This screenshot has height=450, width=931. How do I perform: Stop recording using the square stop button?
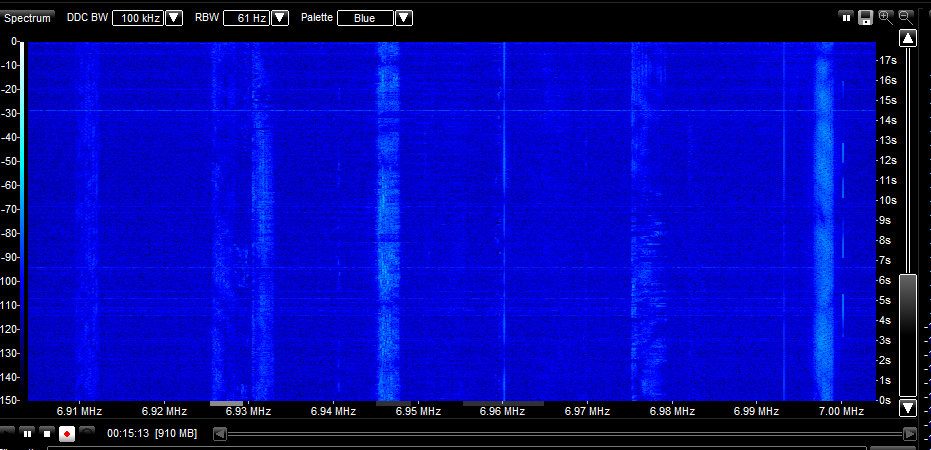tap(48, 434)
